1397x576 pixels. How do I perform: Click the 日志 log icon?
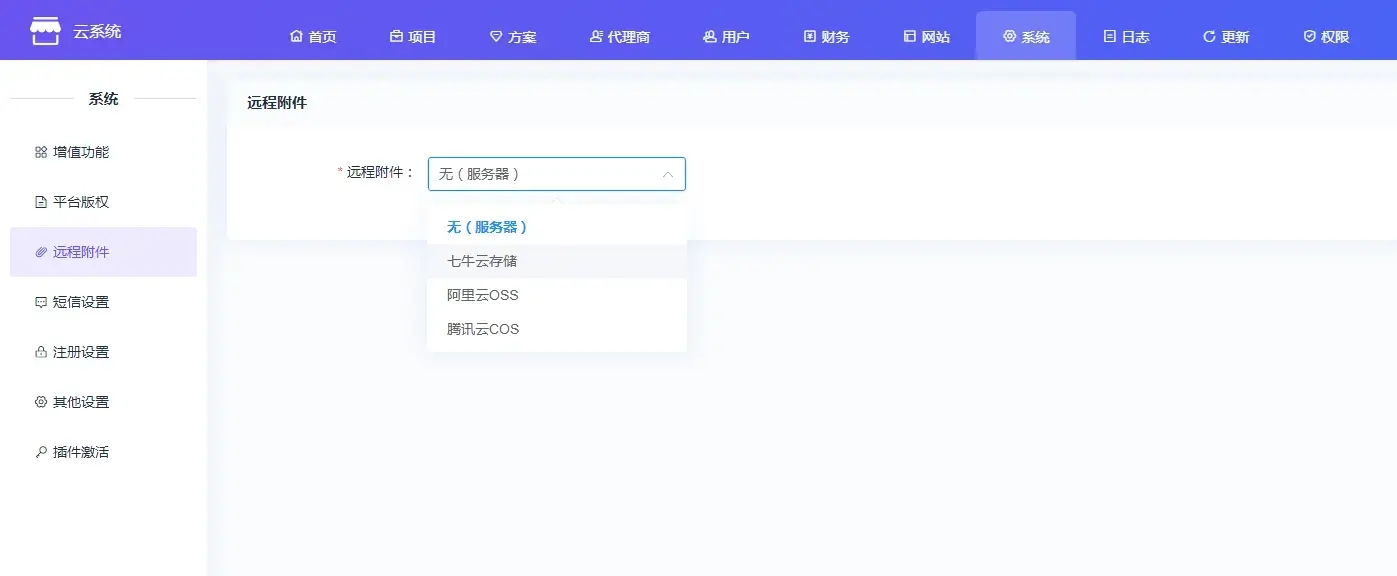tap(1109, 37)
